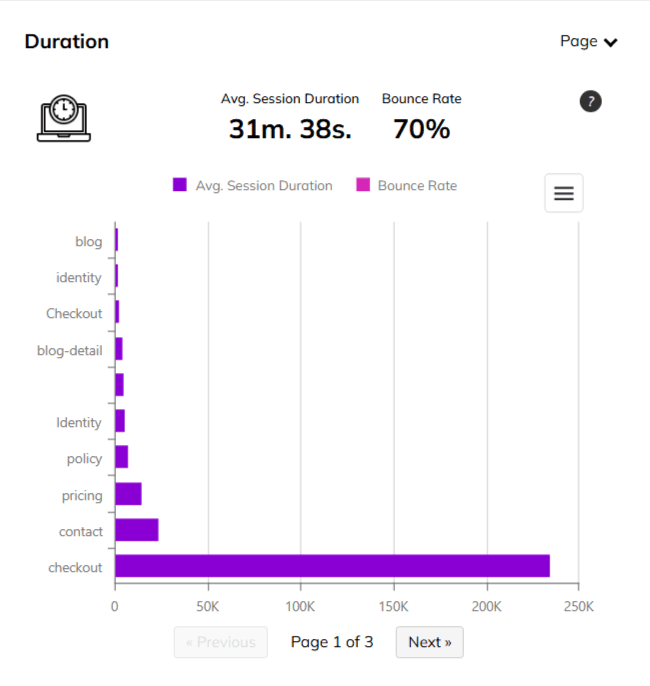The height and width of the screenshot is (686, 650).
Task: Click the 31m. 38s. duration value
Action: pyautogui.click(x=290, y=129)
